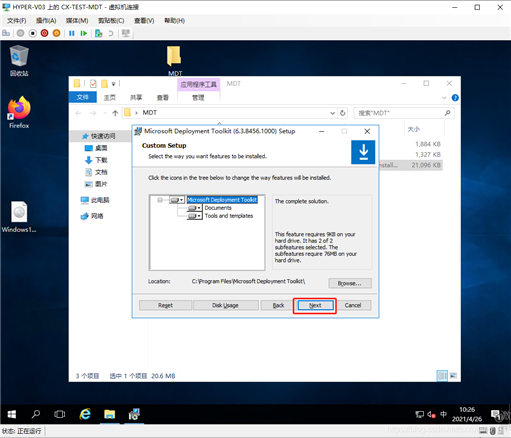Click the Disk Usage button
Image resolution: width=511 pixels, height=438 pixels.
tap(226, 305)
